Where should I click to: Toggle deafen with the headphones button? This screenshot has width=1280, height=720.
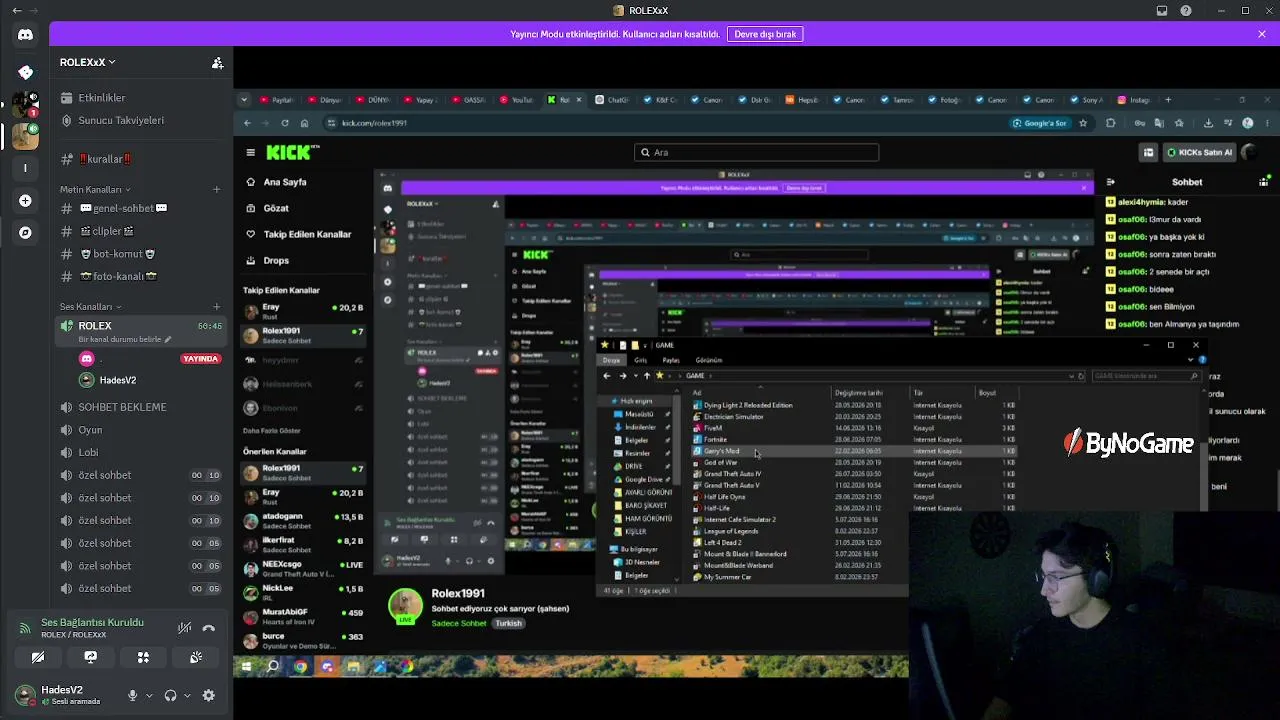[170, 695]
